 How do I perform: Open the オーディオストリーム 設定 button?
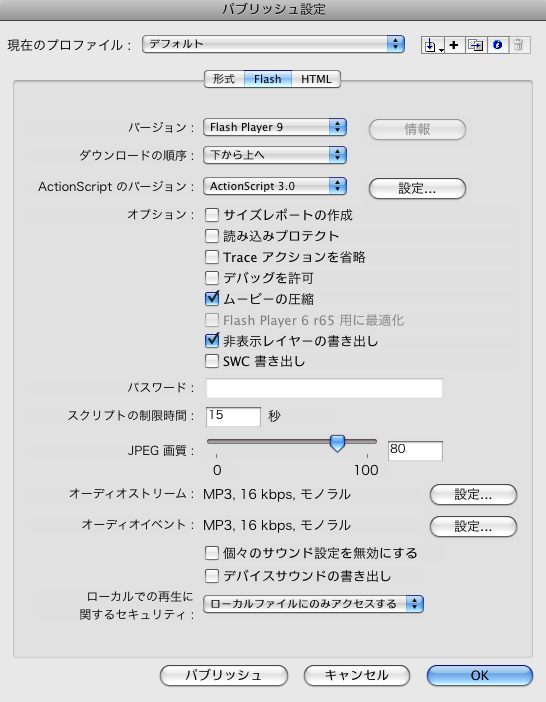[x=473, y=495]
